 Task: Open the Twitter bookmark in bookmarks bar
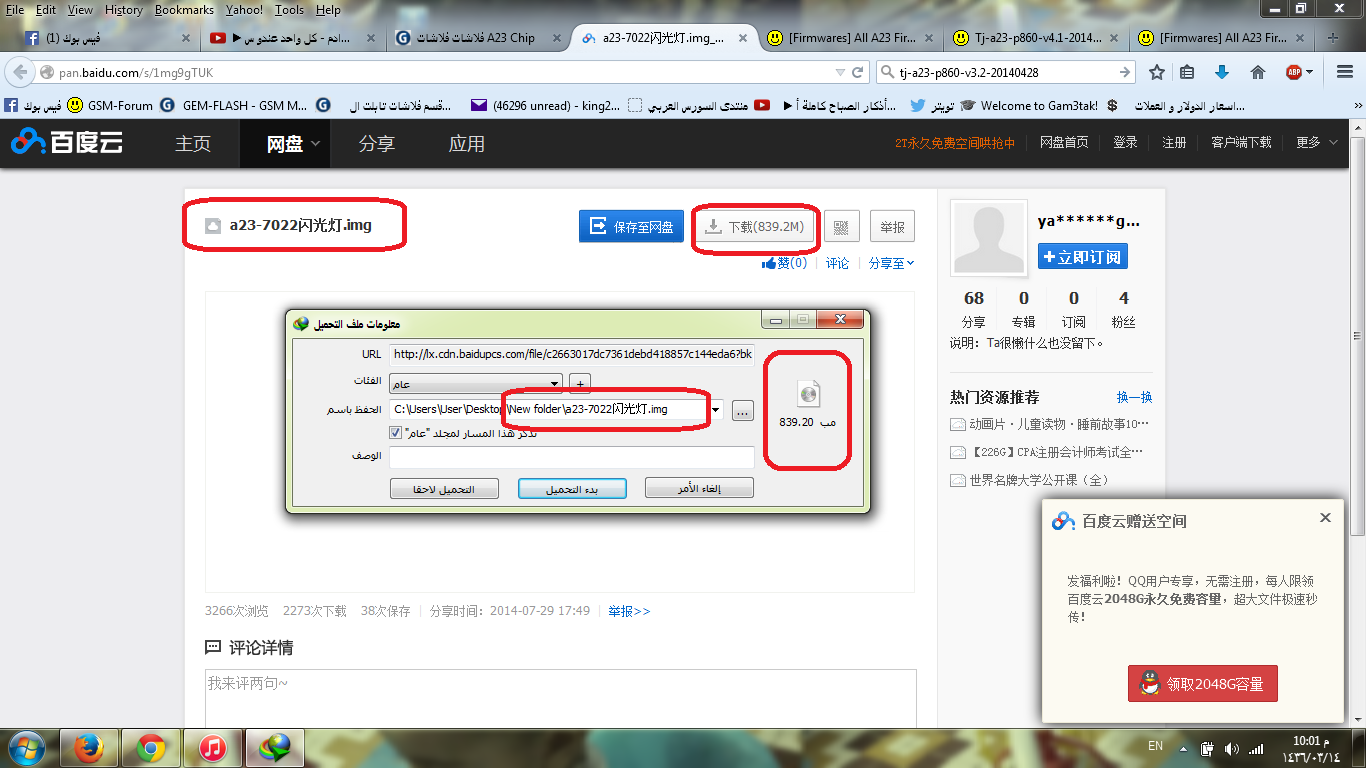pyautogui.click(x=932, y=105)
